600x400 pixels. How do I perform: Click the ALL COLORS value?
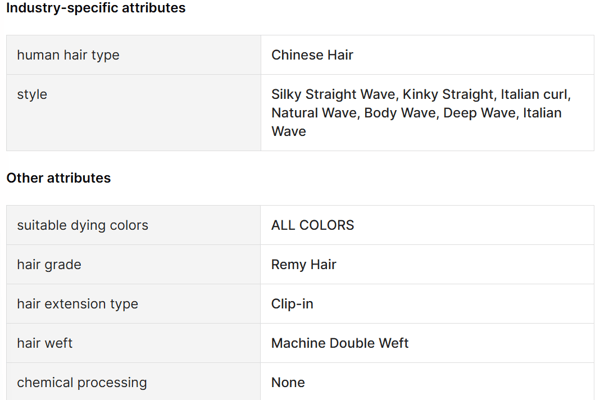(x=312, y=225)
